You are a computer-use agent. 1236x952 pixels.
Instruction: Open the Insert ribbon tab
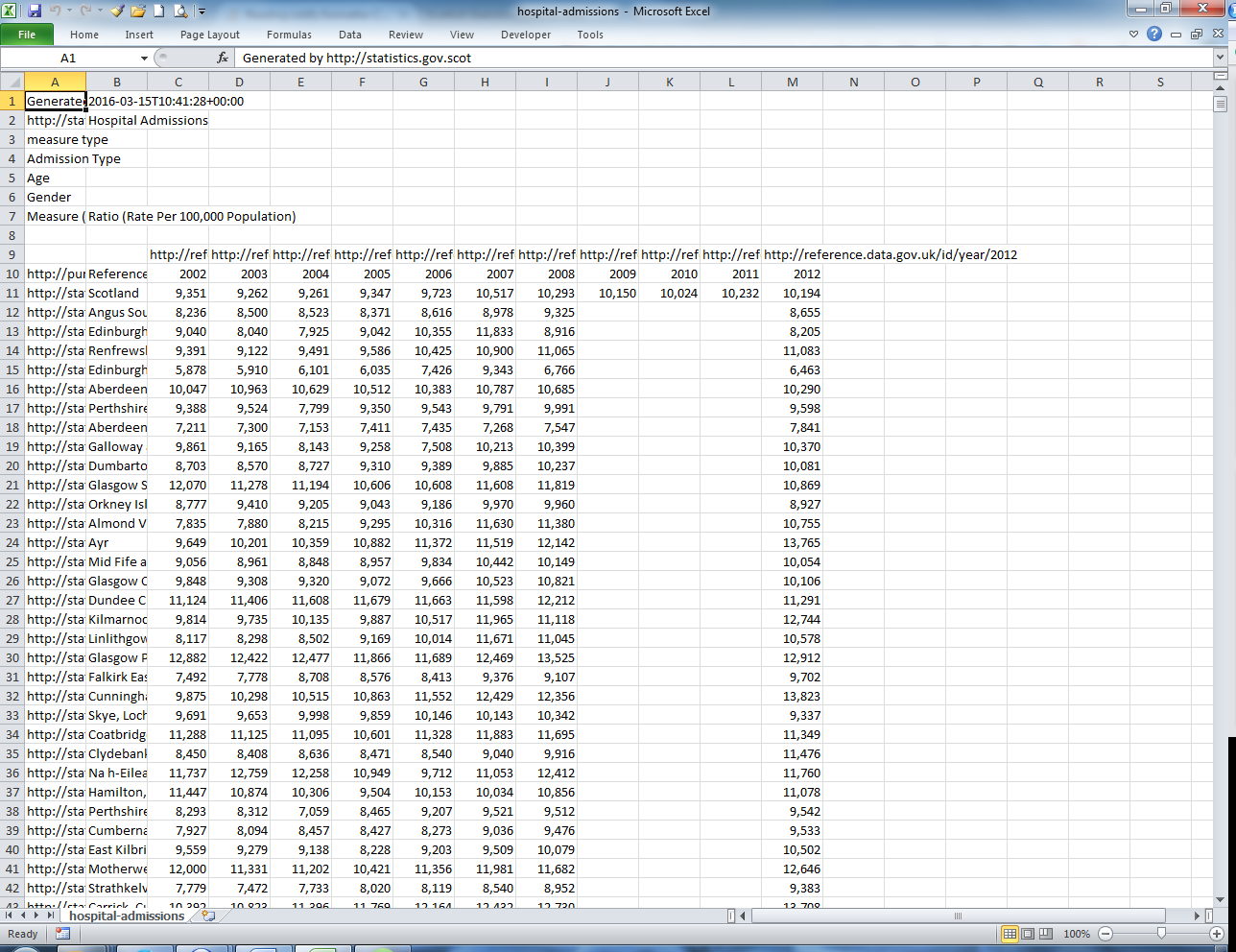pyautogui.click(x=139, y=35)
